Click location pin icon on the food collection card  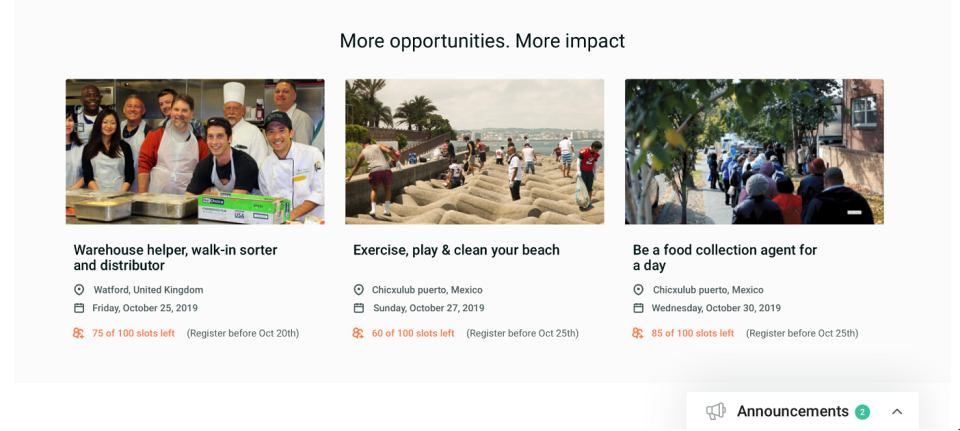[x=639, y=290]
